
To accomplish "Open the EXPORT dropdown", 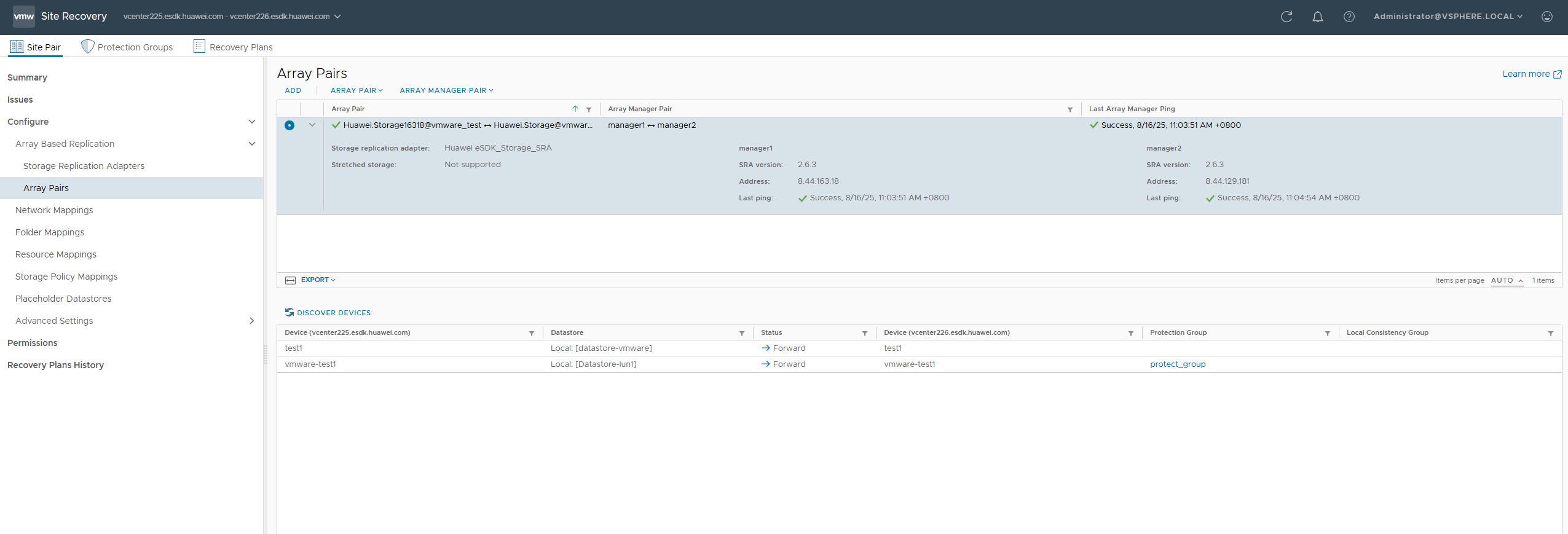I will click(318, 280).
